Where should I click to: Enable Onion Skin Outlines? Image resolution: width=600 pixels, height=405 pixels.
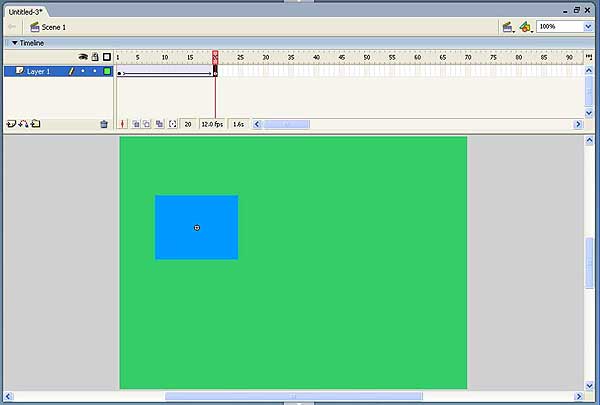click(147, 124)
